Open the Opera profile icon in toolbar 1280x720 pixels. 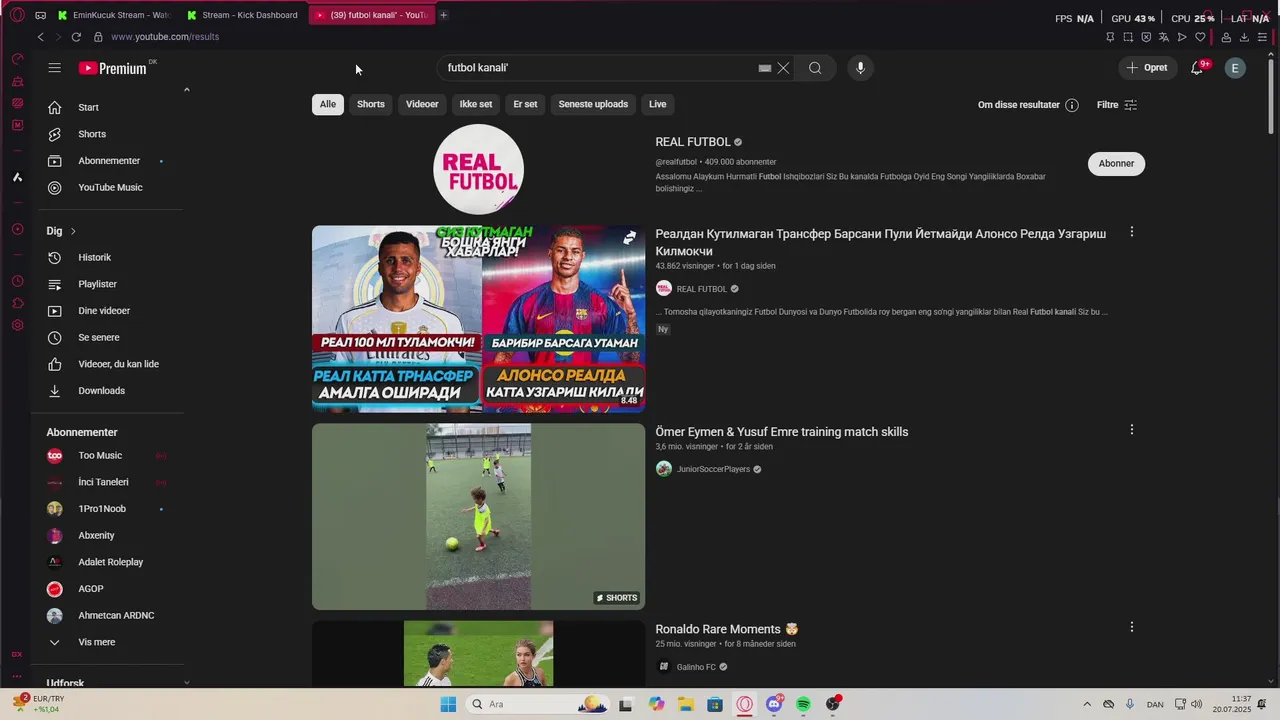pyautogui.click(x=1226, y=37)
